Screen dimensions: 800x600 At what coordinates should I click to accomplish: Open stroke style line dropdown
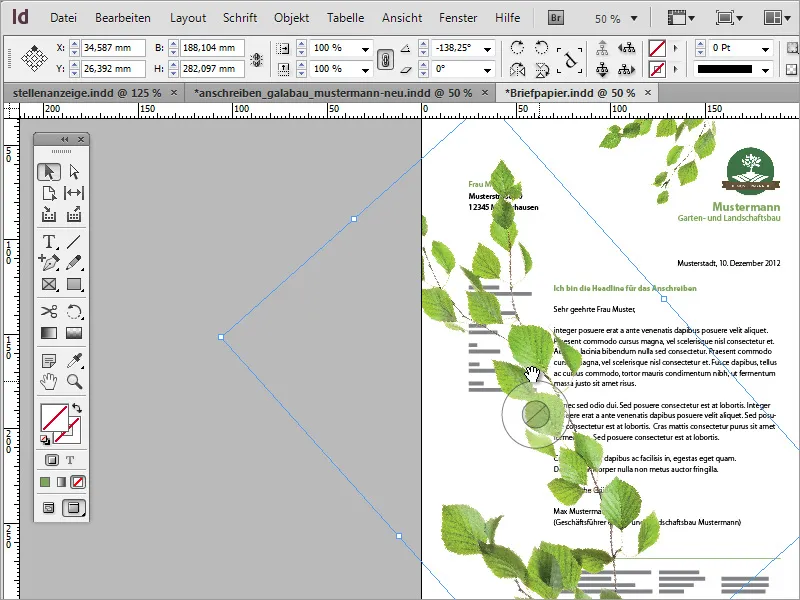pyautogui.click(x=765, y=70)
